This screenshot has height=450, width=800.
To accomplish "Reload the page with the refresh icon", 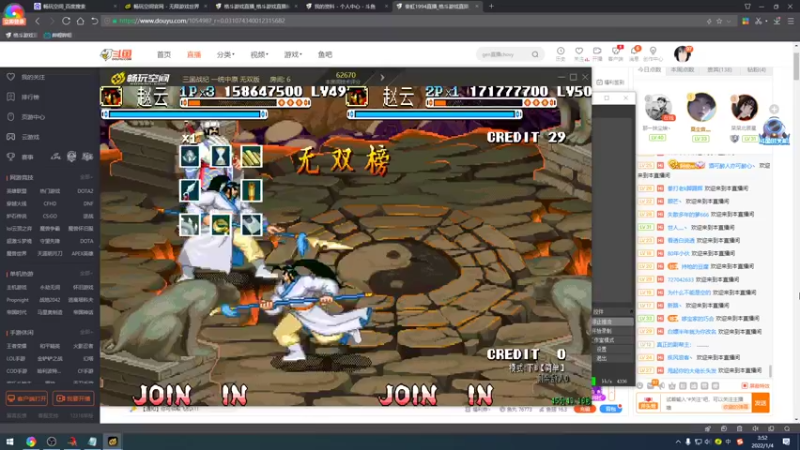I will tap(66, 21).
